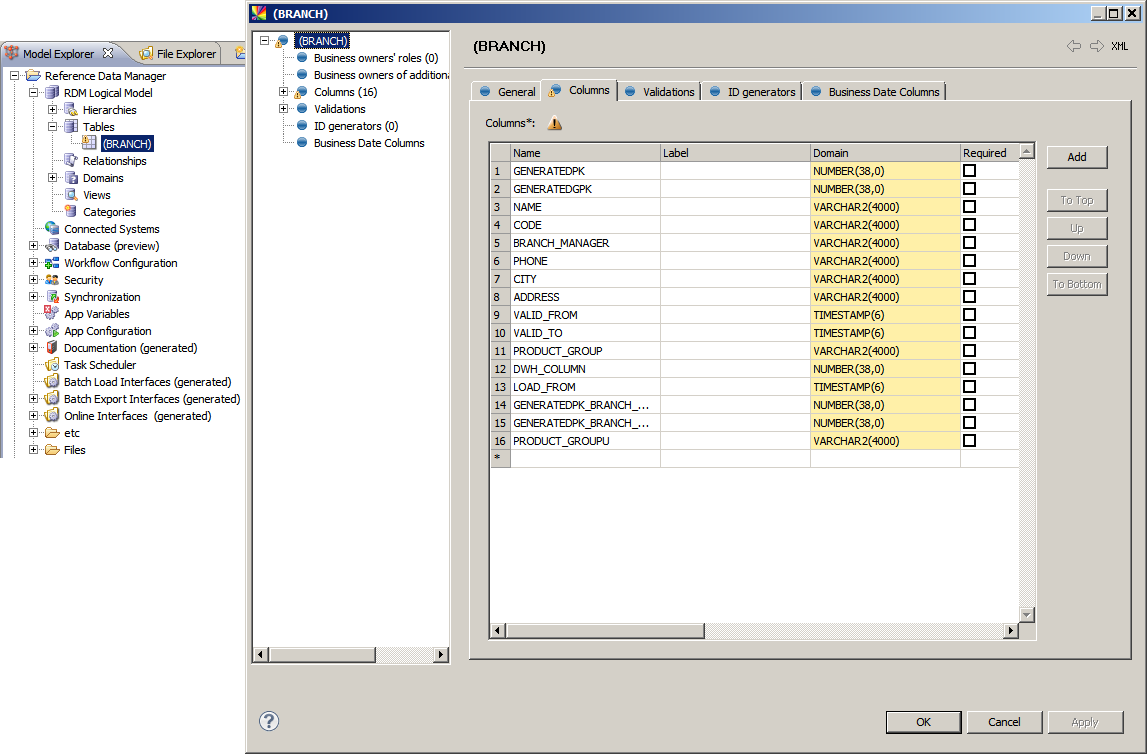Click the Connected Systems icon
Screen dimensions: 1147x754
52,229
